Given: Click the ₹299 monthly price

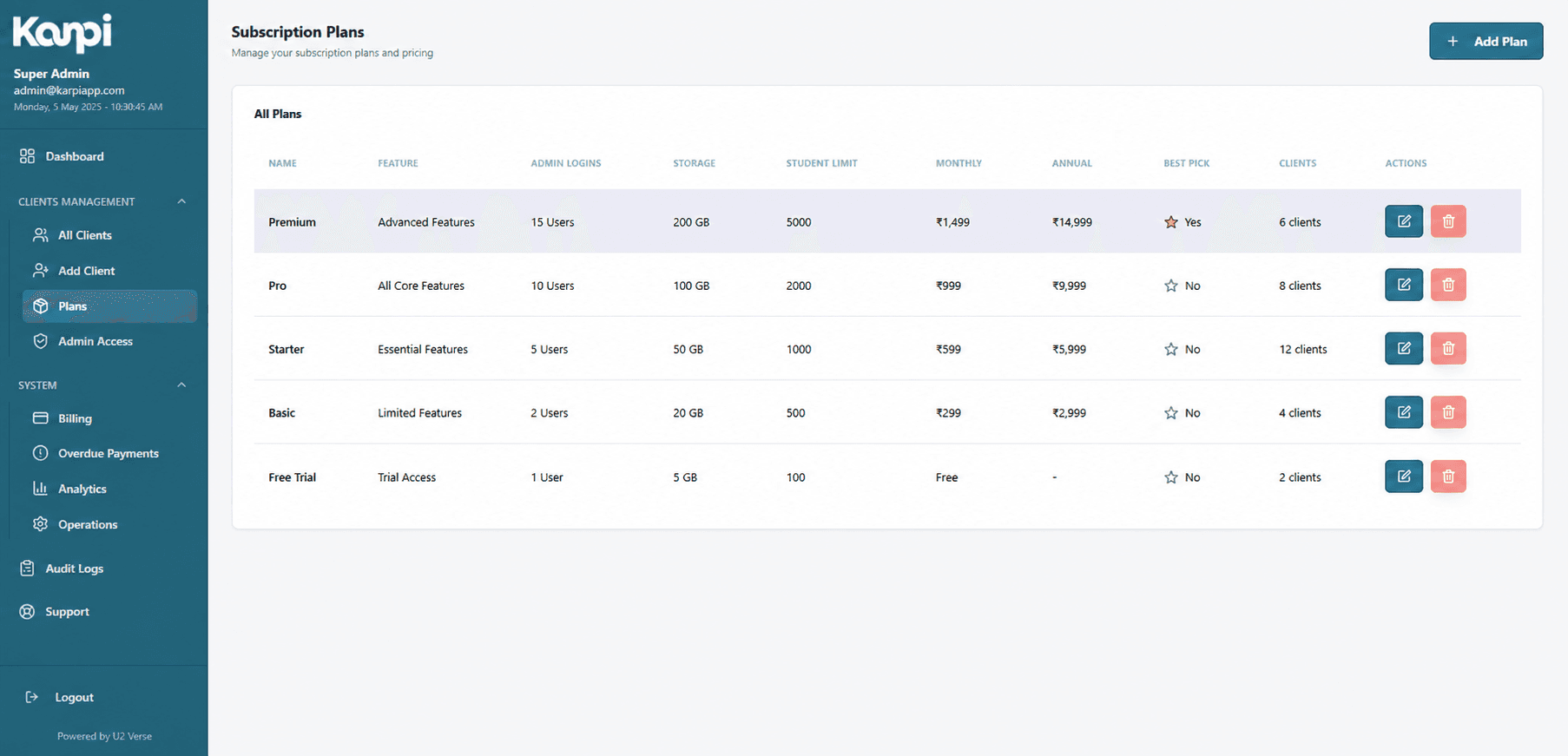Looking at the screenshot, I should [x=948, y=413].
